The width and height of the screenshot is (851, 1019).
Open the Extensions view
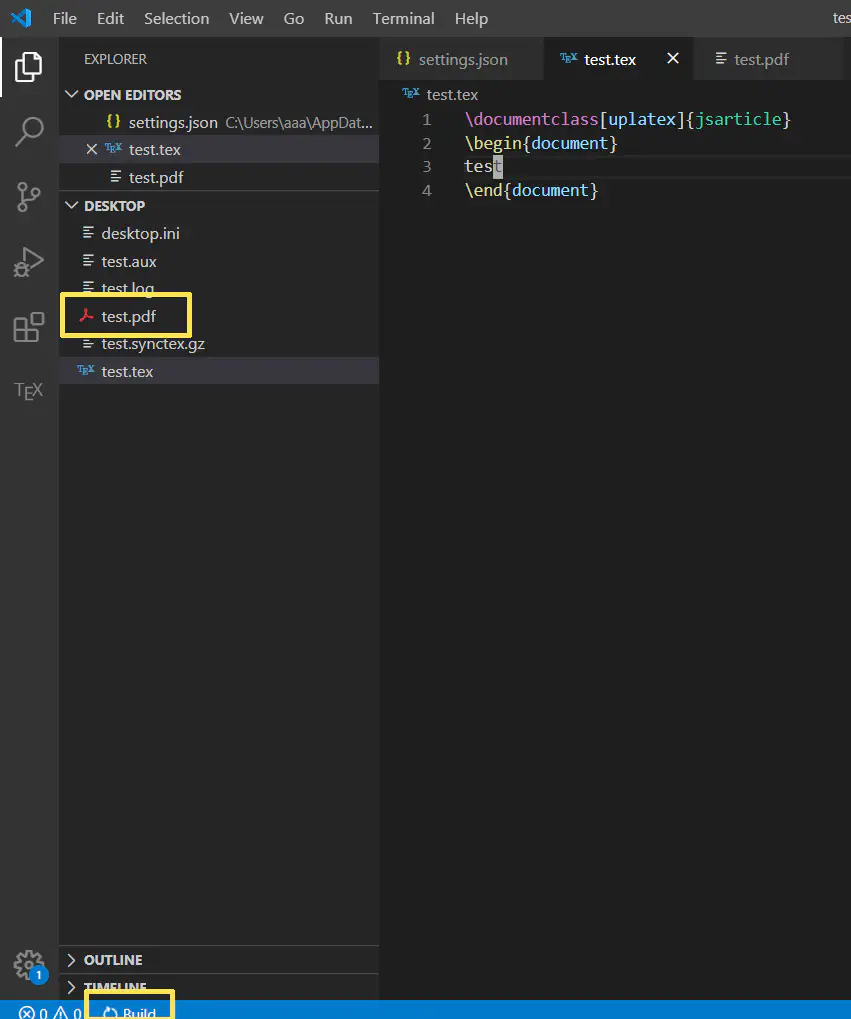(x=28, y=326)
